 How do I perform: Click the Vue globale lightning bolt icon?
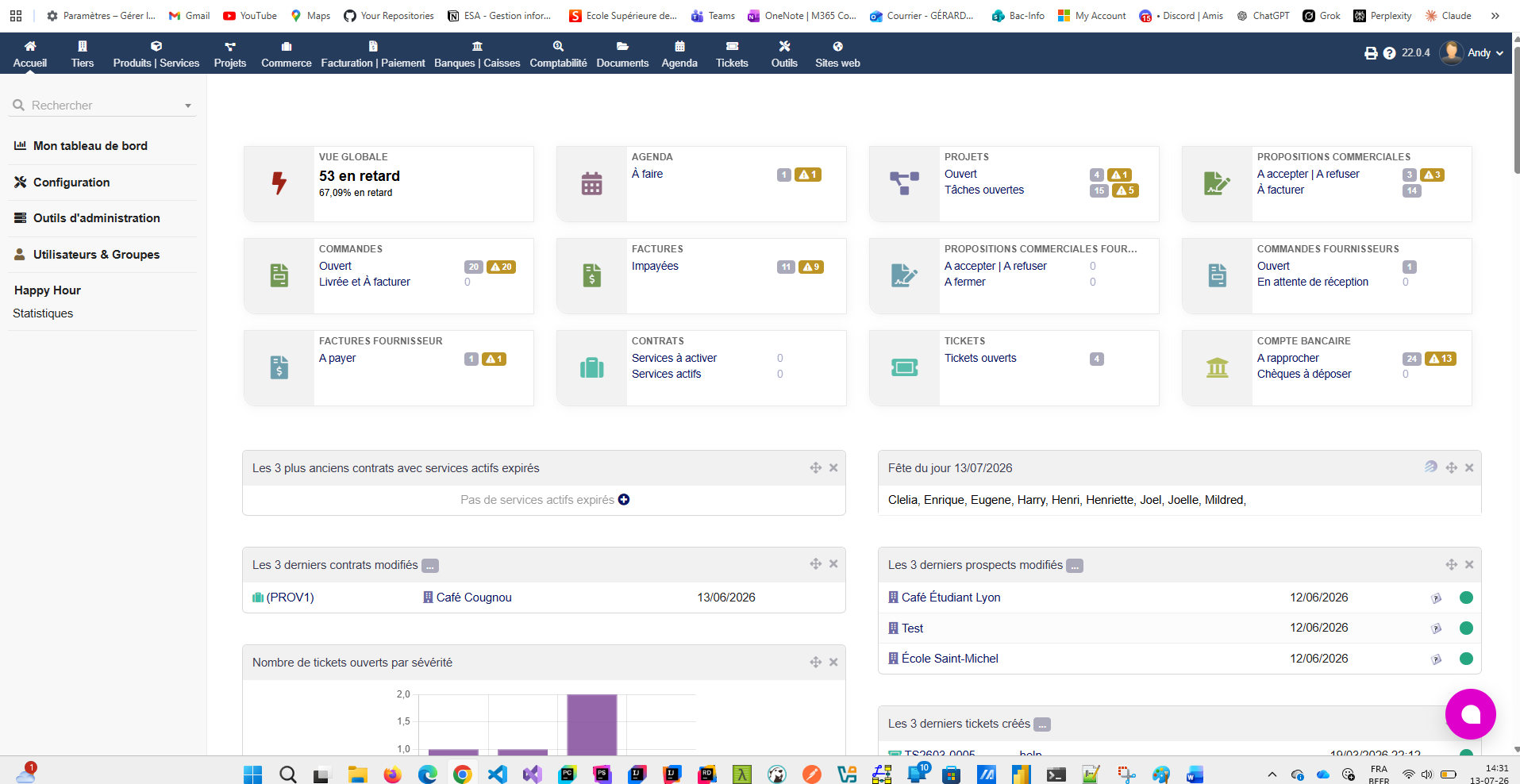[x=279, y=183]
